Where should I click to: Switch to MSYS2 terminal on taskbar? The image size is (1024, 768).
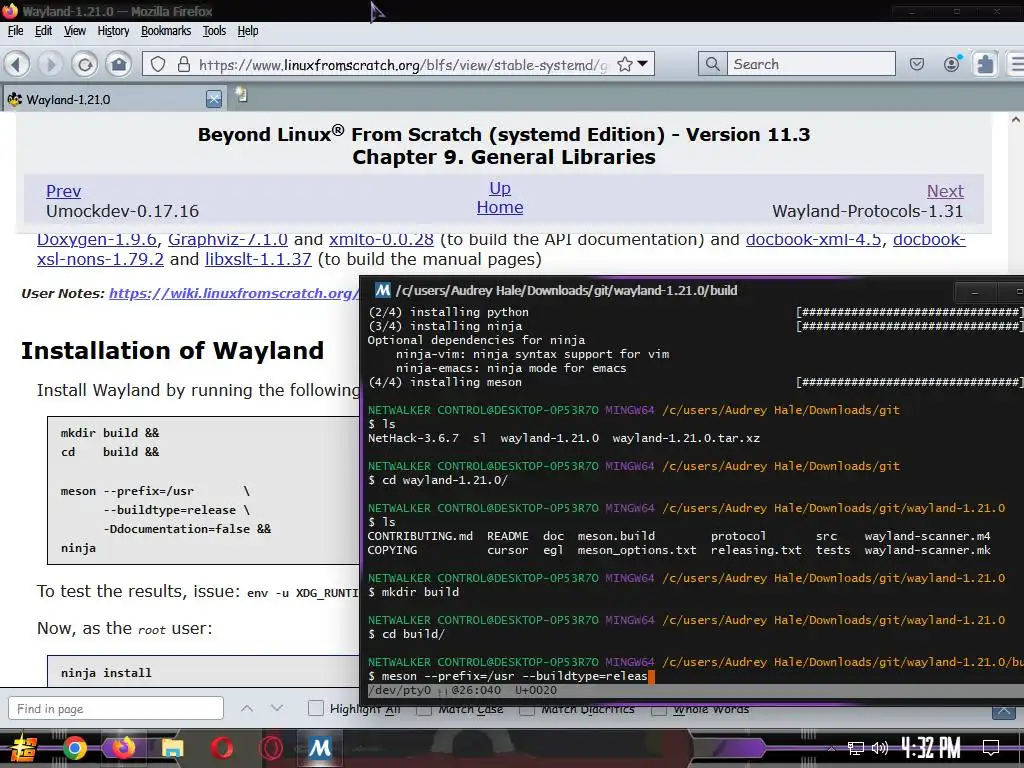coord(320,747)
